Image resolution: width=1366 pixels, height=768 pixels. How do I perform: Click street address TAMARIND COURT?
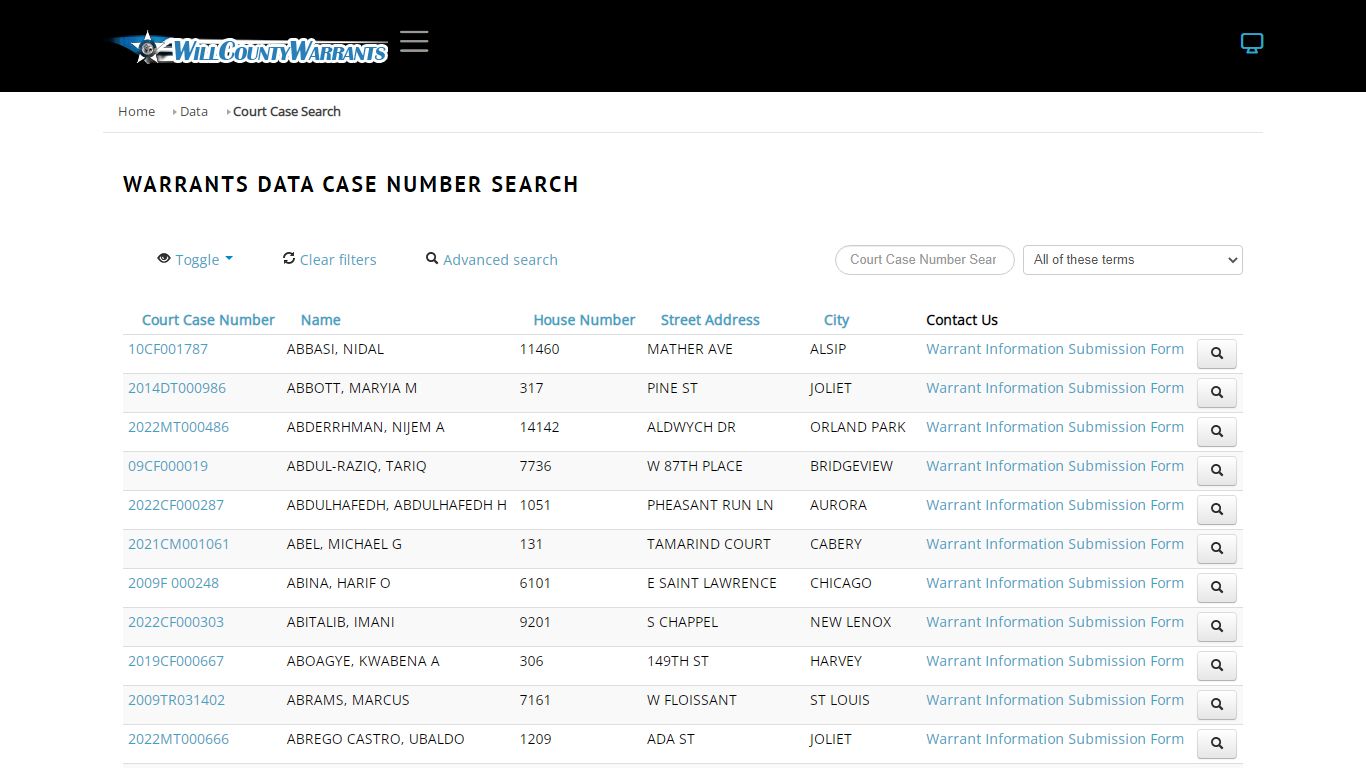[709, 544]
